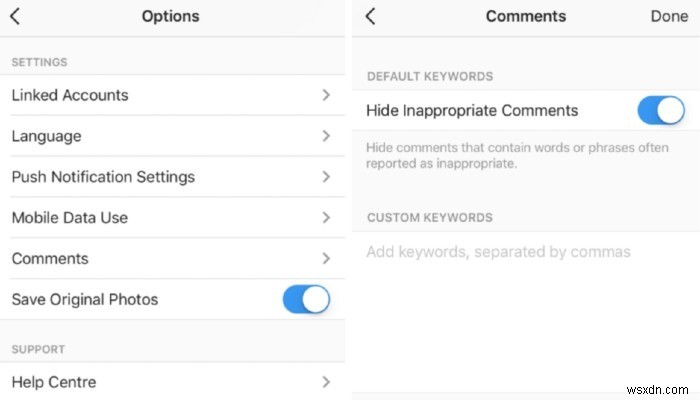This screenshot has width=700, height=400.
Task: Tap the chevron beside Language
Action: pyautogui.click(x=326, y=136)
